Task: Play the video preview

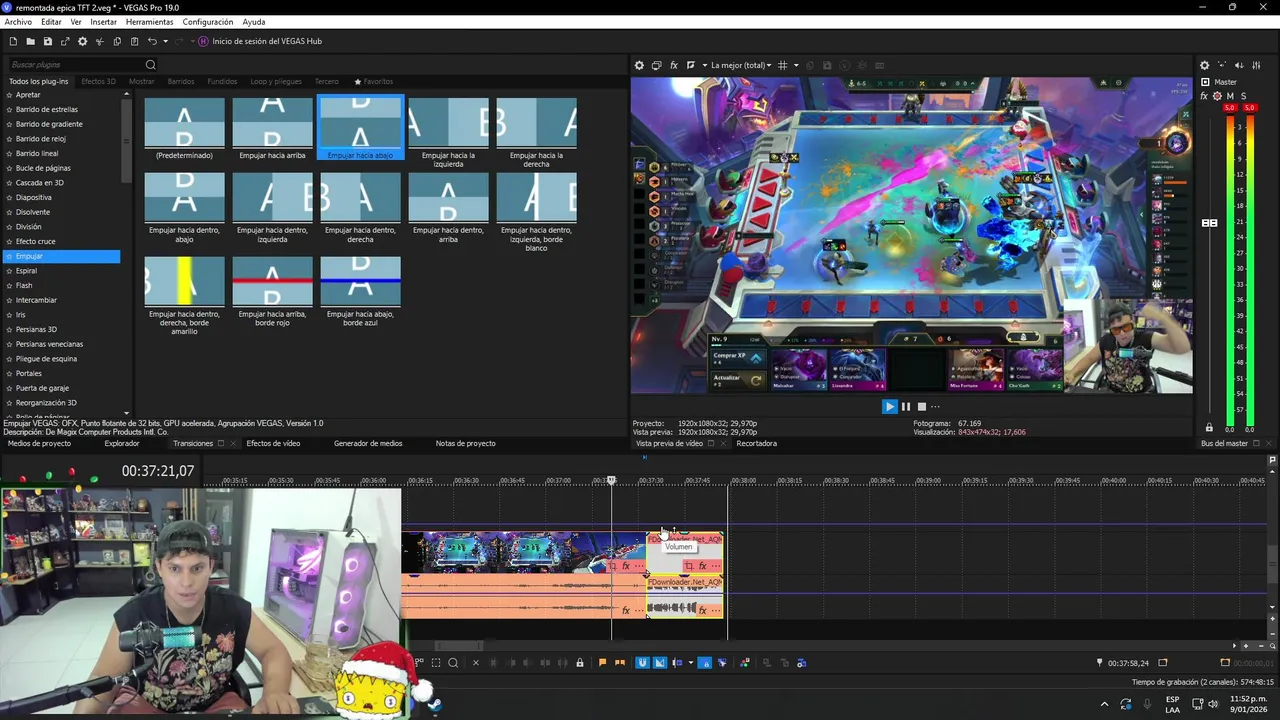Action: [889, 406]
